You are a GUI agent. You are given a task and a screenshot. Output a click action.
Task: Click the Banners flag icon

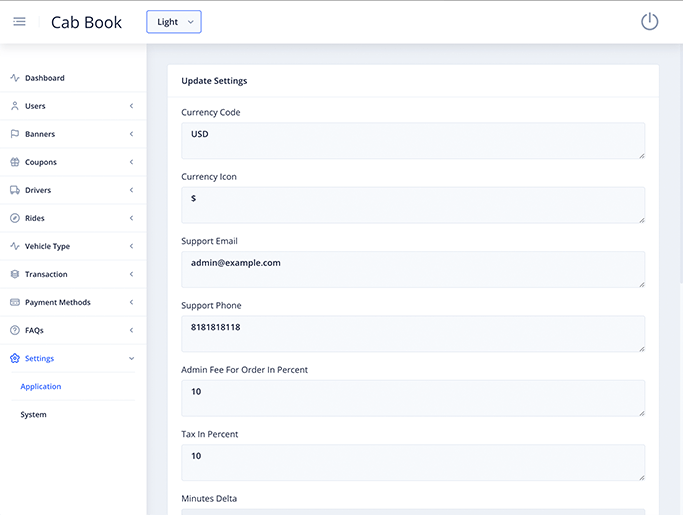click(x=15, y=134)
